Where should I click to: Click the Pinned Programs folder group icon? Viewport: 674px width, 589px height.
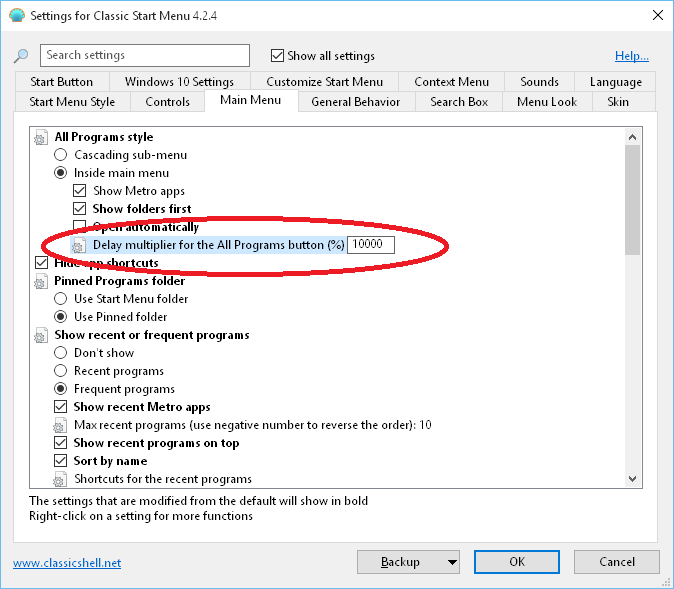tap(41, 281)
